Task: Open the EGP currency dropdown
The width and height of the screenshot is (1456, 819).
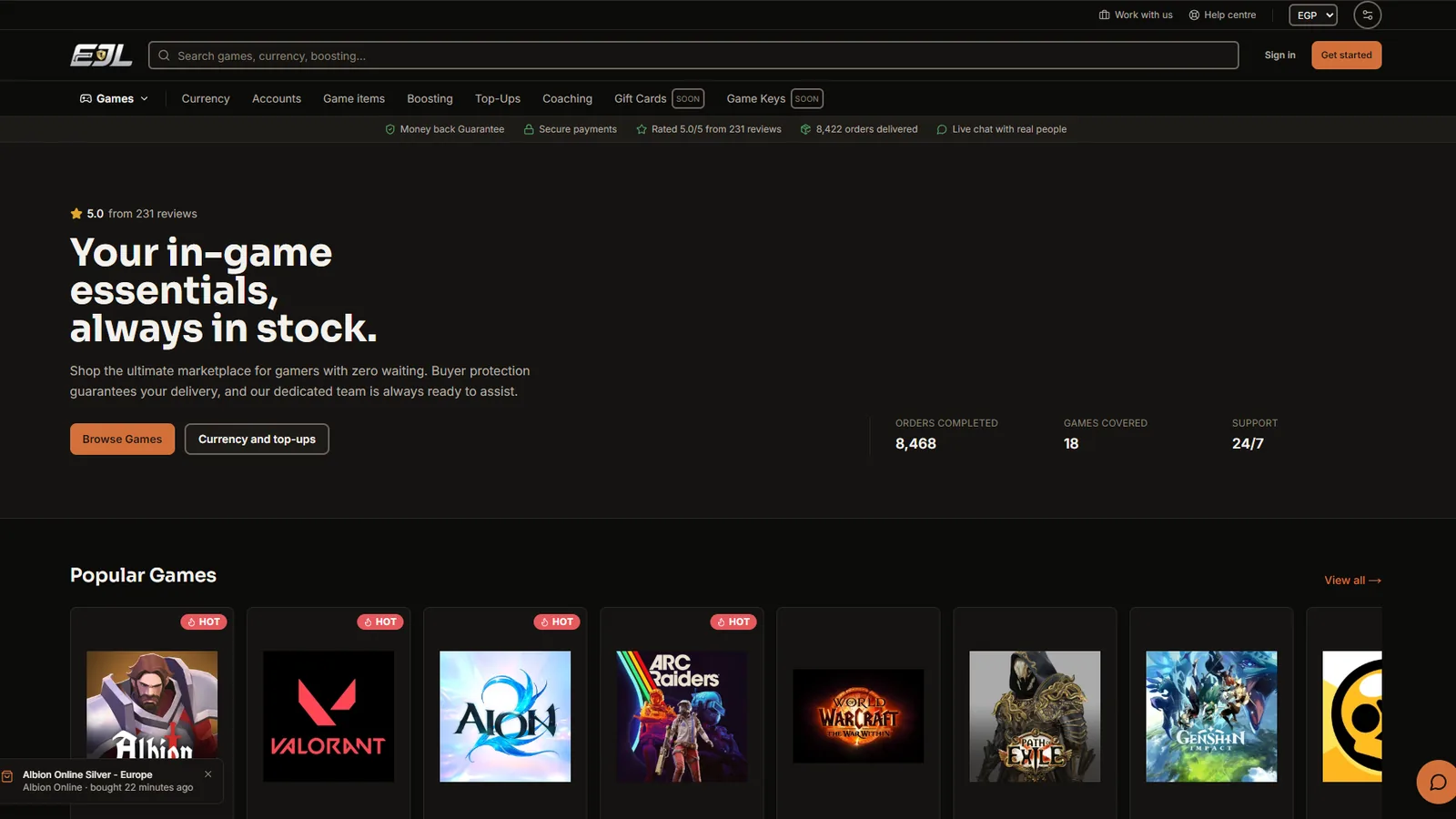Action: (1313, 15)
